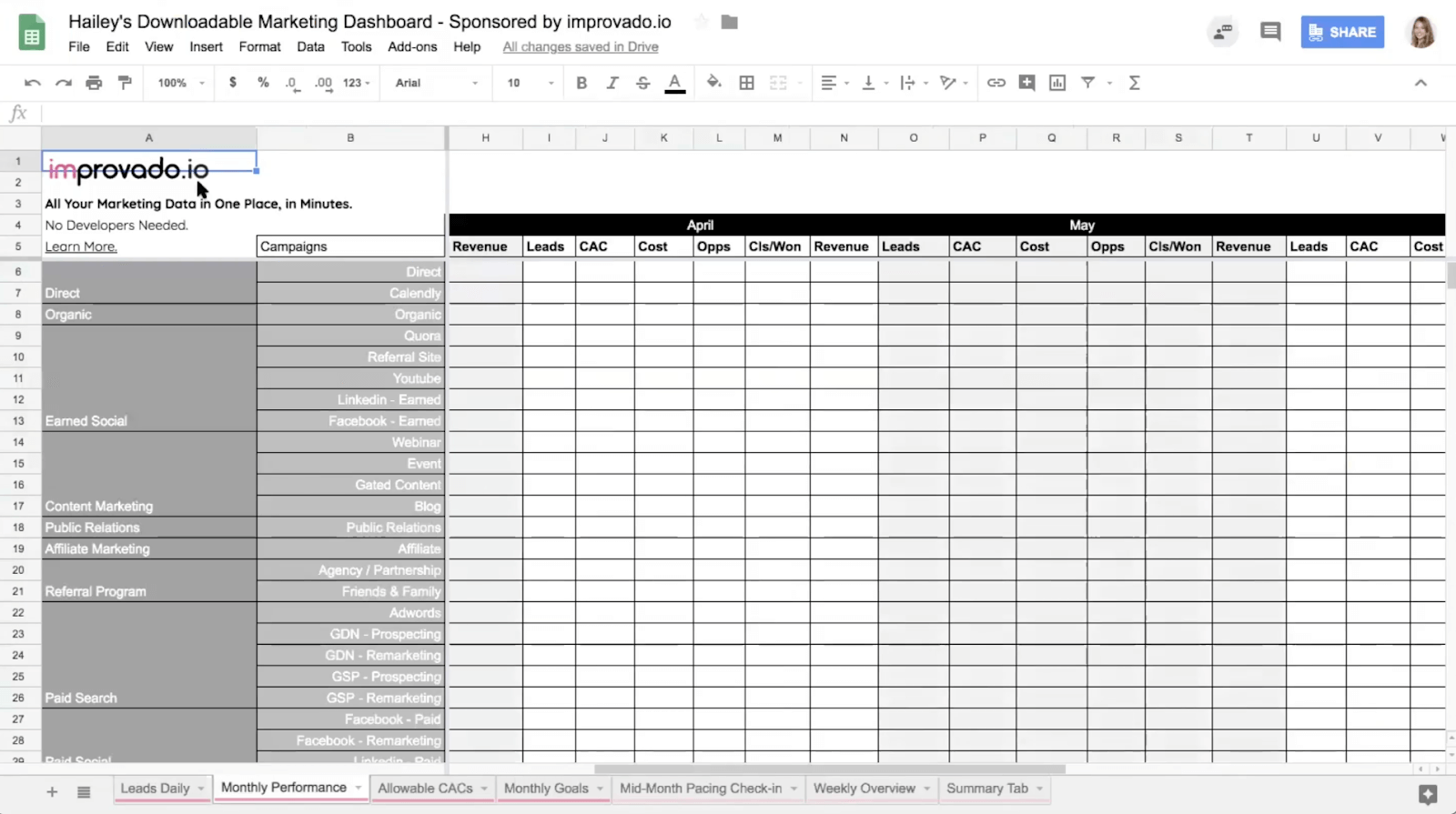Open the Insert menu

206,46
